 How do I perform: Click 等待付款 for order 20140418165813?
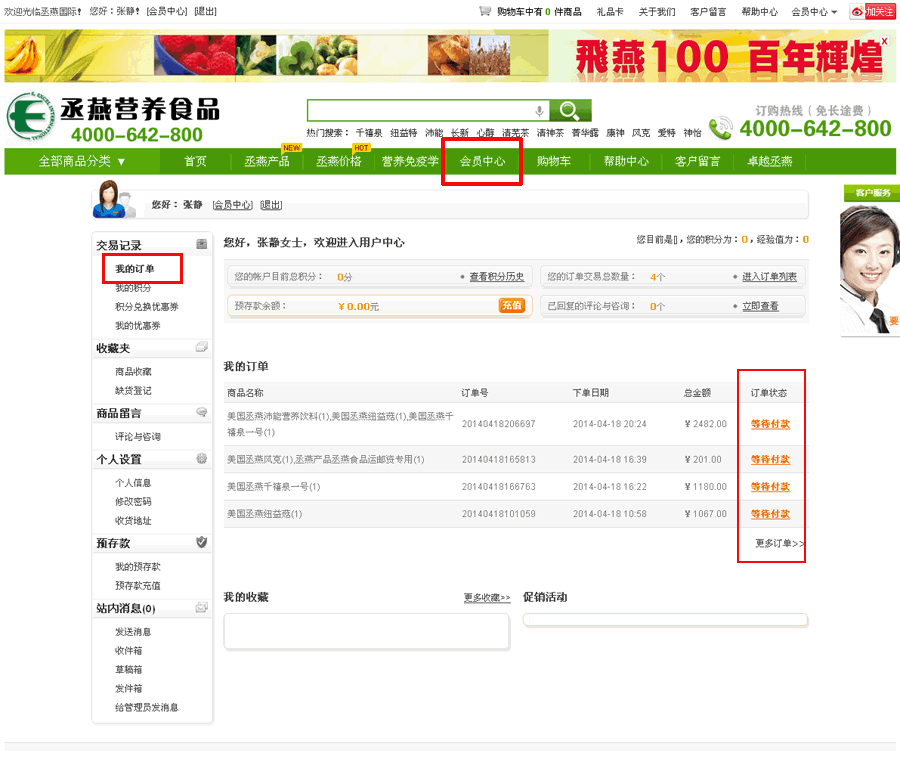[770, 459]
